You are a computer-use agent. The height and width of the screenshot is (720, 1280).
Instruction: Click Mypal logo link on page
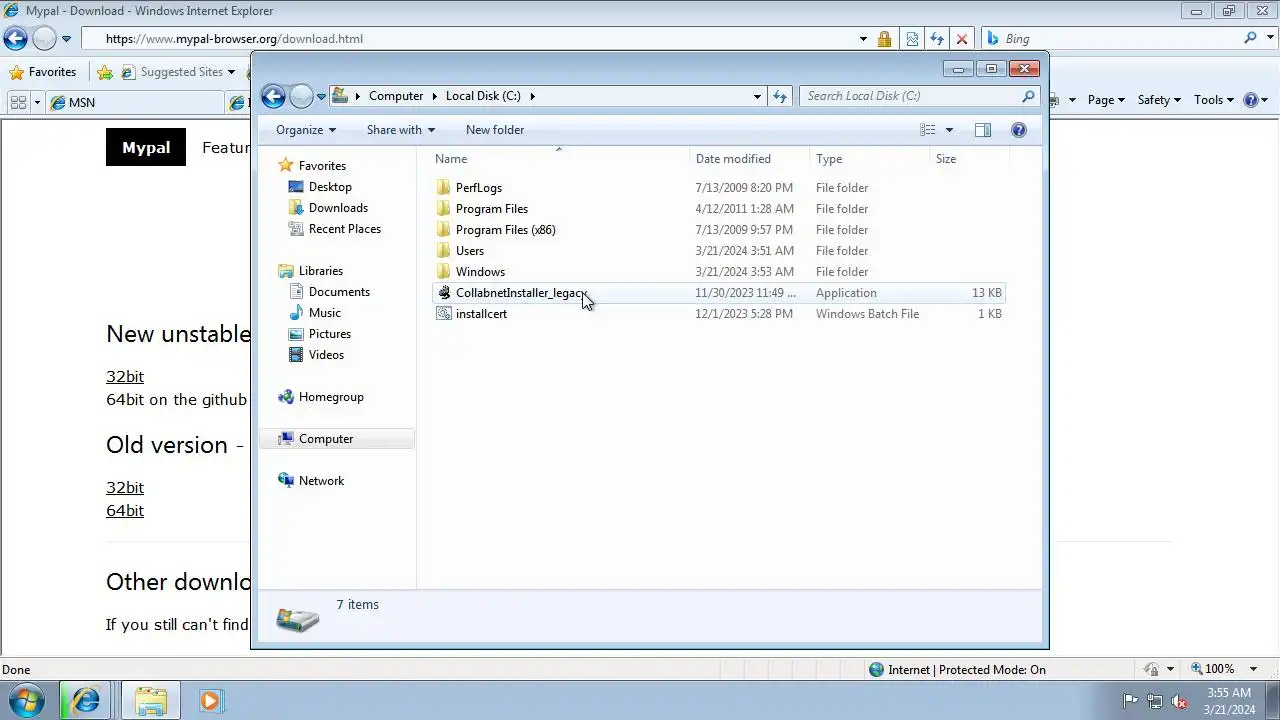146,148
